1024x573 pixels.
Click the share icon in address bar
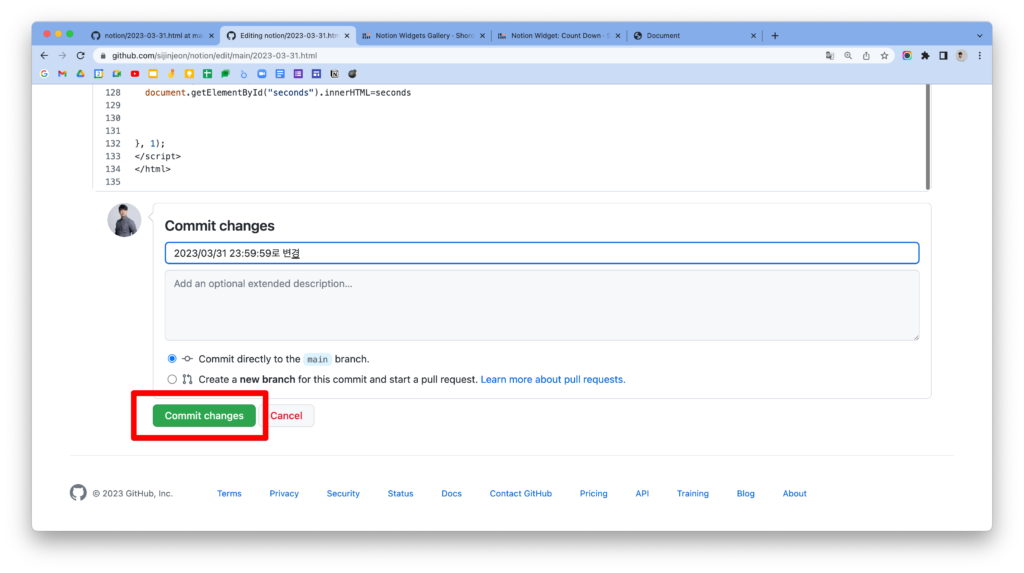[x=866, y=56]
